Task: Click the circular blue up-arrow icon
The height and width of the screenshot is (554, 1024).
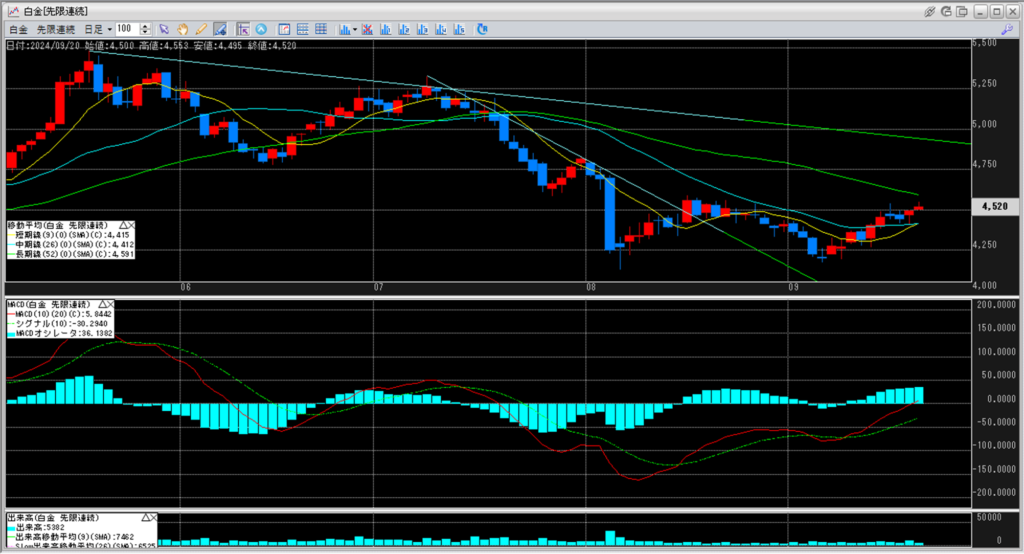Action: coord(262,29)
